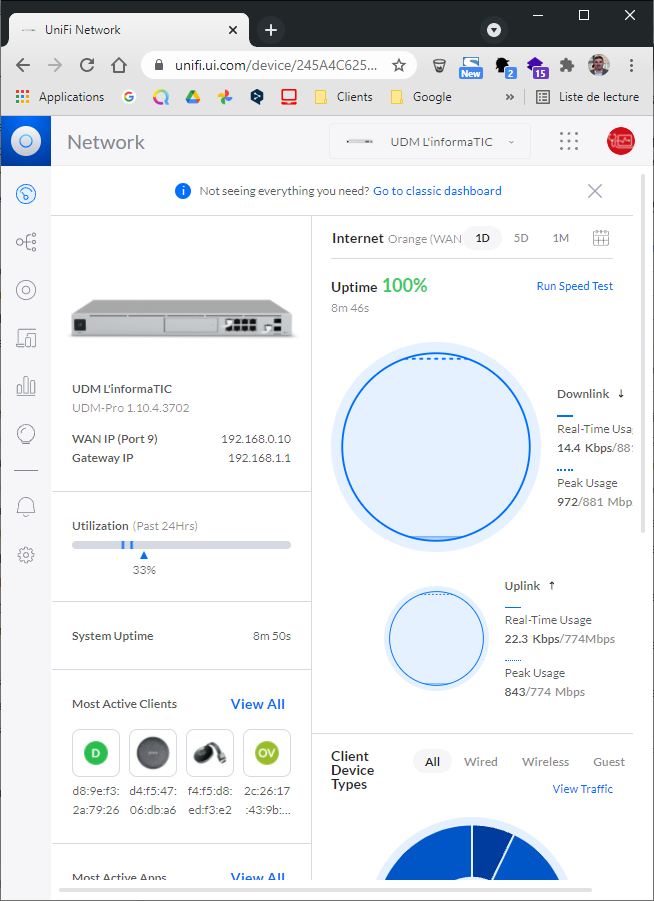This screenshot has height=901, width=654.
Task: Open the Client Devices sidebar icon
Action: (x=26, y=338)
